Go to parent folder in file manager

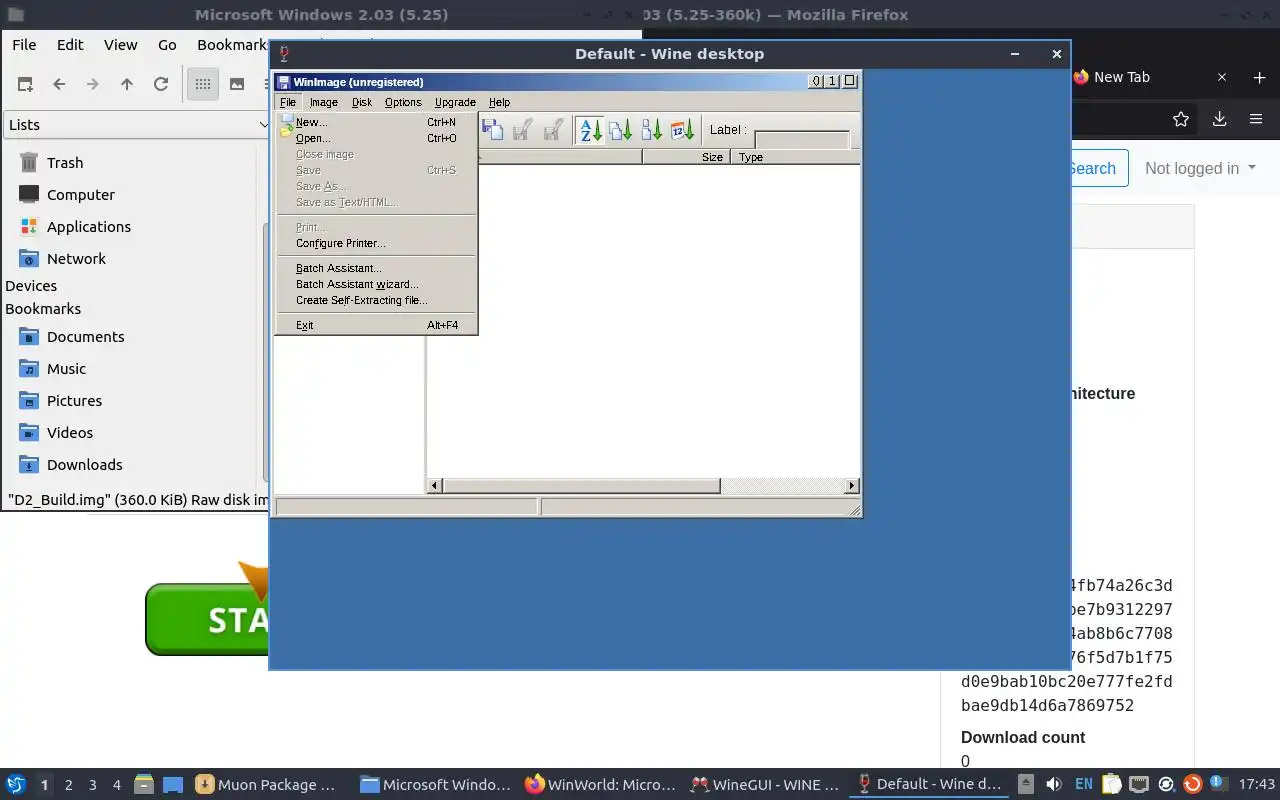pos(127,84)
